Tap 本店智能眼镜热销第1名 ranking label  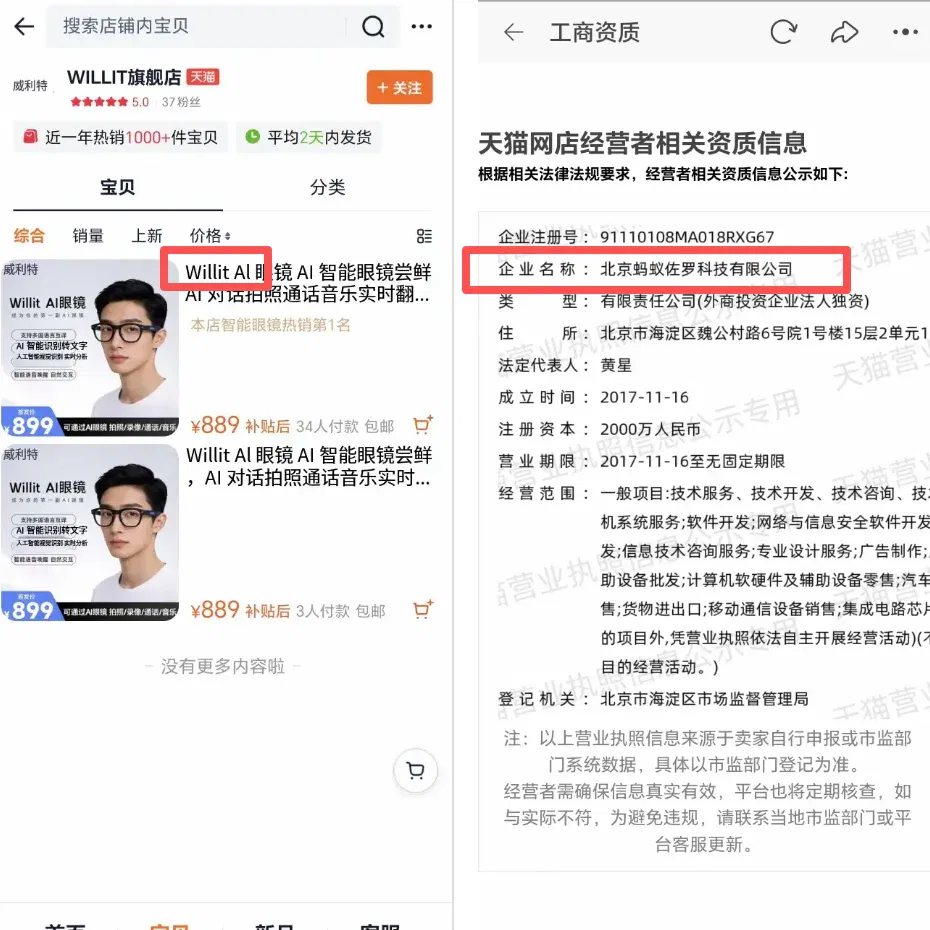[270, 325]
